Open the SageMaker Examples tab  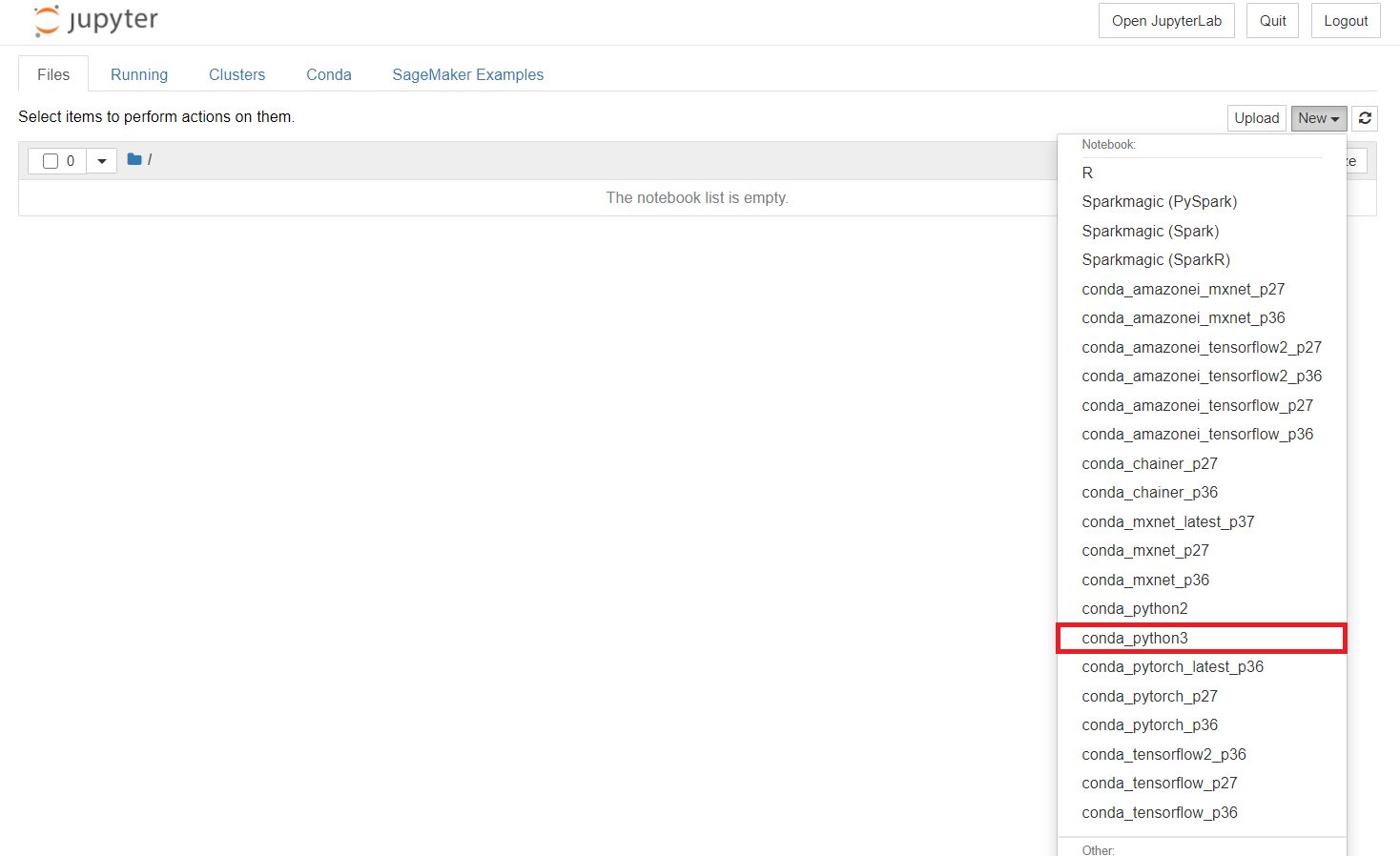click(468, 74)
